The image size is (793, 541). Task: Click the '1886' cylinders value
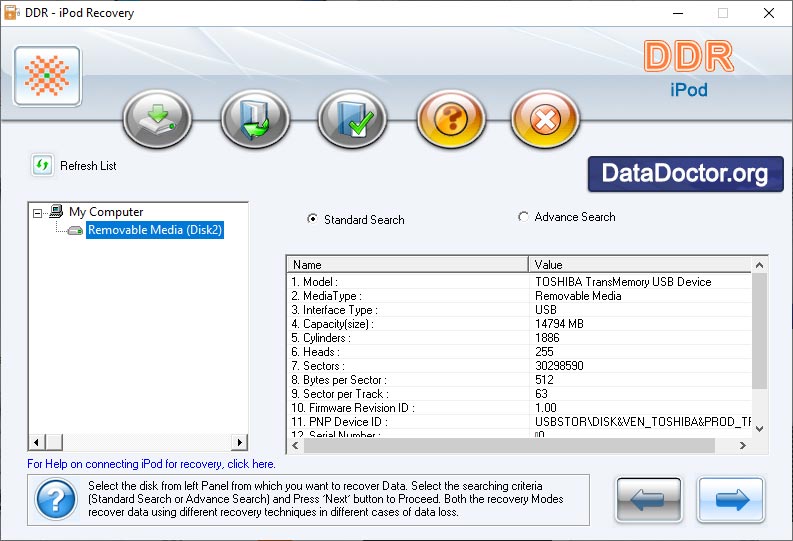(x=547, y=338)
